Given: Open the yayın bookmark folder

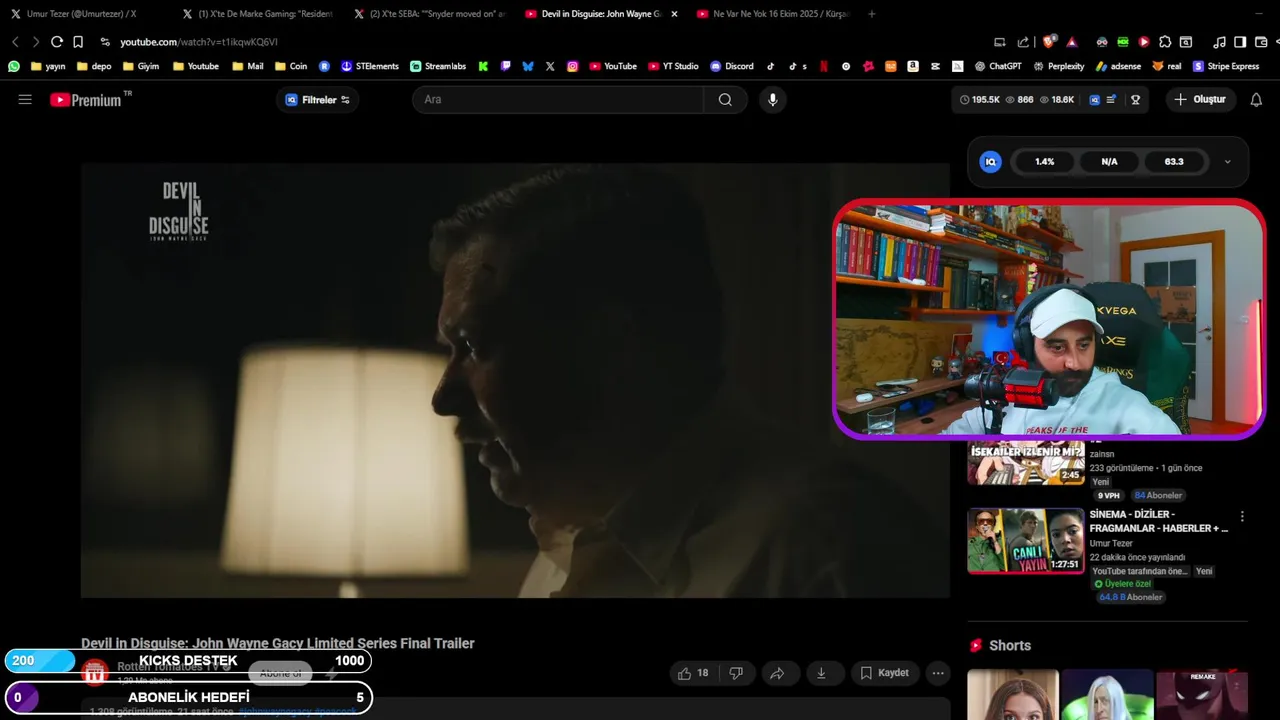Looking at the screenshot, I should [48, 66].
